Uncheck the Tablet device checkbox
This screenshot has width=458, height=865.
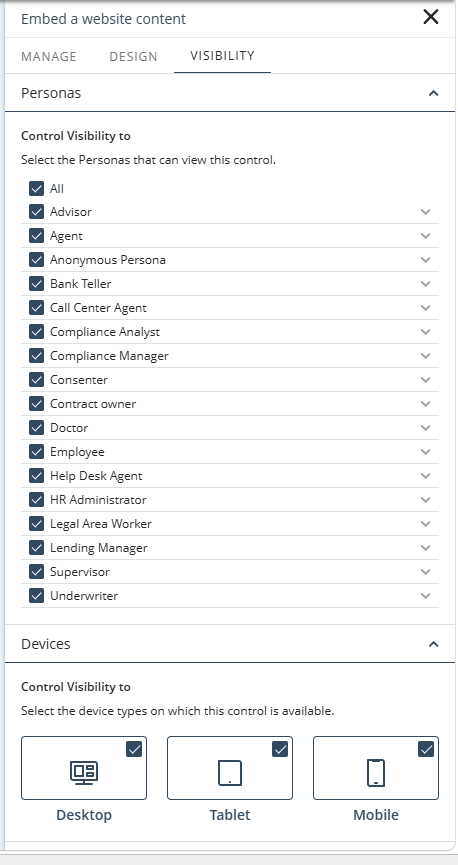pos(280,749)
